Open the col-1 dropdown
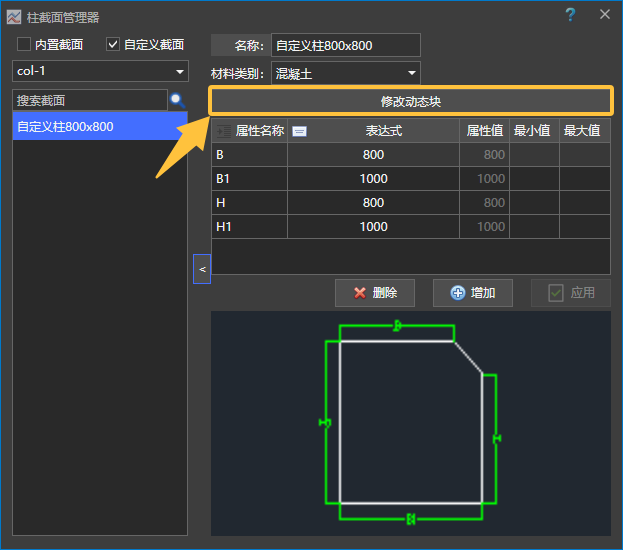Image resolution: width=623 pixels, height=550 pixels. [101, 71]
